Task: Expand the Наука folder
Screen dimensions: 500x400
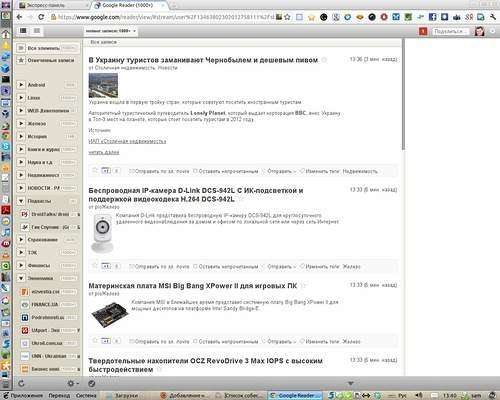Action: coord(21,162)
